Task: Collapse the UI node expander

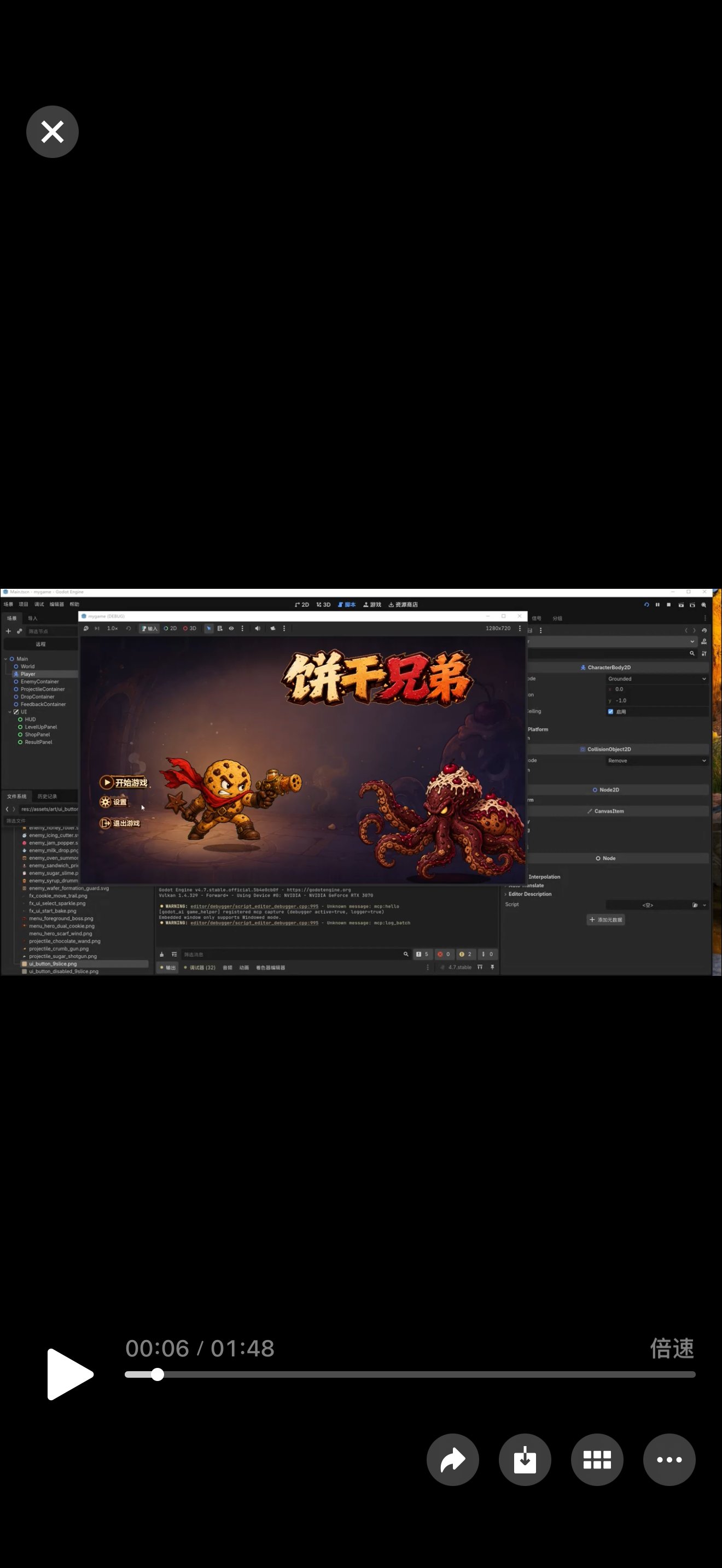Action: click(10, 712)
